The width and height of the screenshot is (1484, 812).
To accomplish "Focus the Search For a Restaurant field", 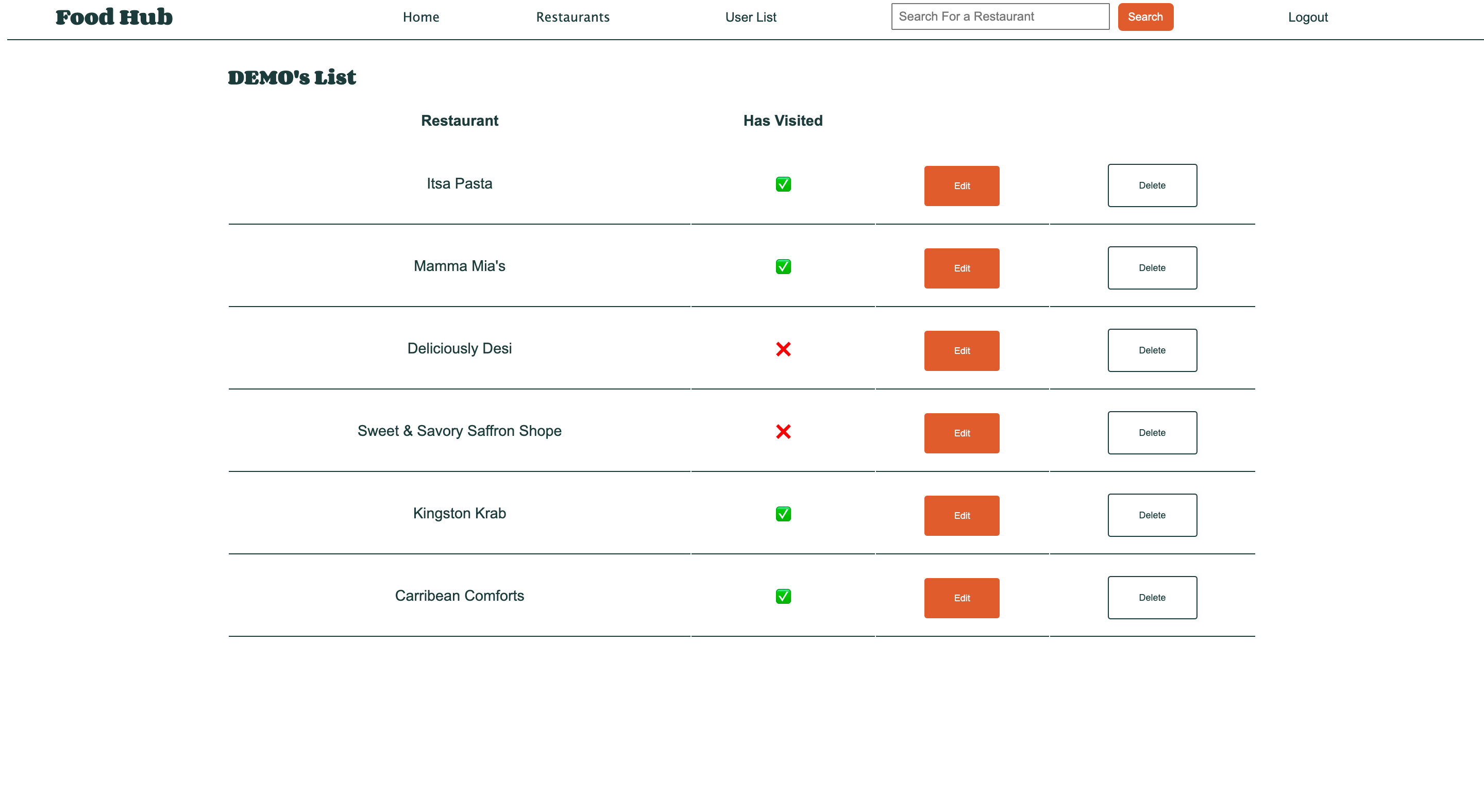I will 1000,16.
